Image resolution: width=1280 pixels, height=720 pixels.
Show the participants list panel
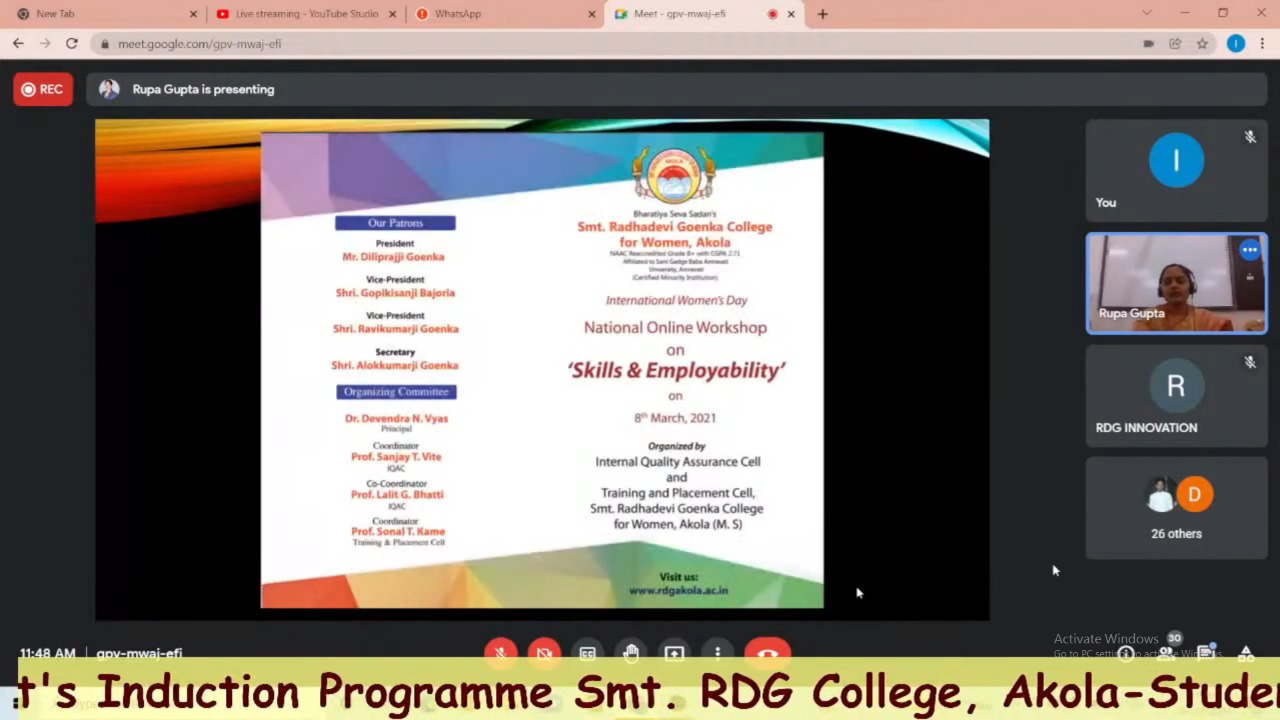pyautogui.click(x=1166, y=654)
